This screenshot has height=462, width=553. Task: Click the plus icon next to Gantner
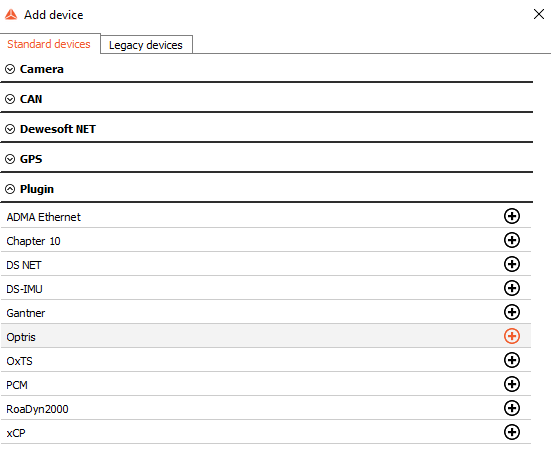pos(511,312)
